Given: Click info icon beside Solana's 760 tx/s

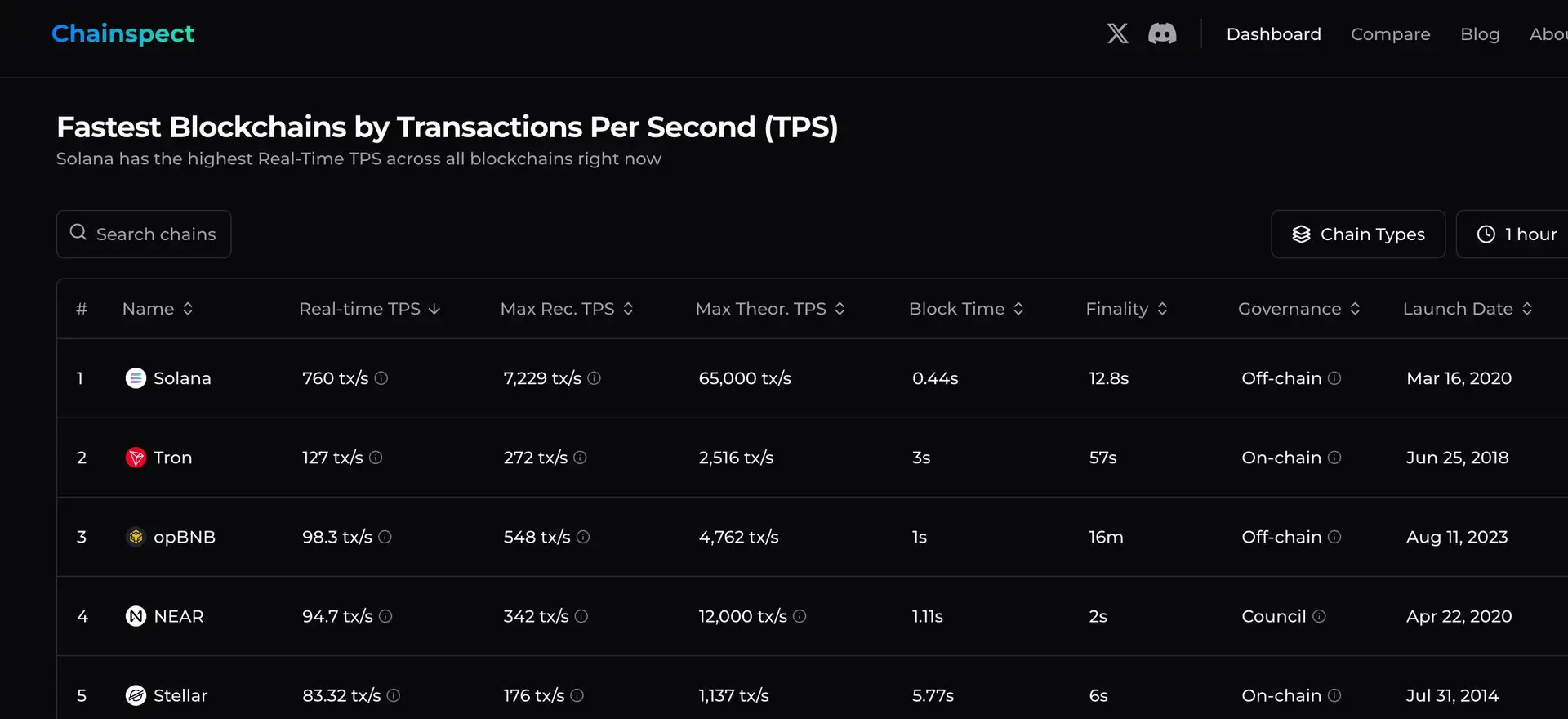Looking at the screenshot, I should click(x=381, y=378).
